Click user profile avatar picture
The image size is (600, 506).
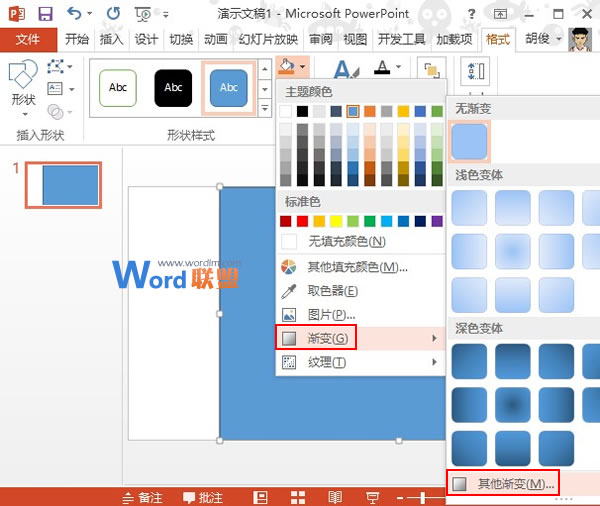click(580, 40)
